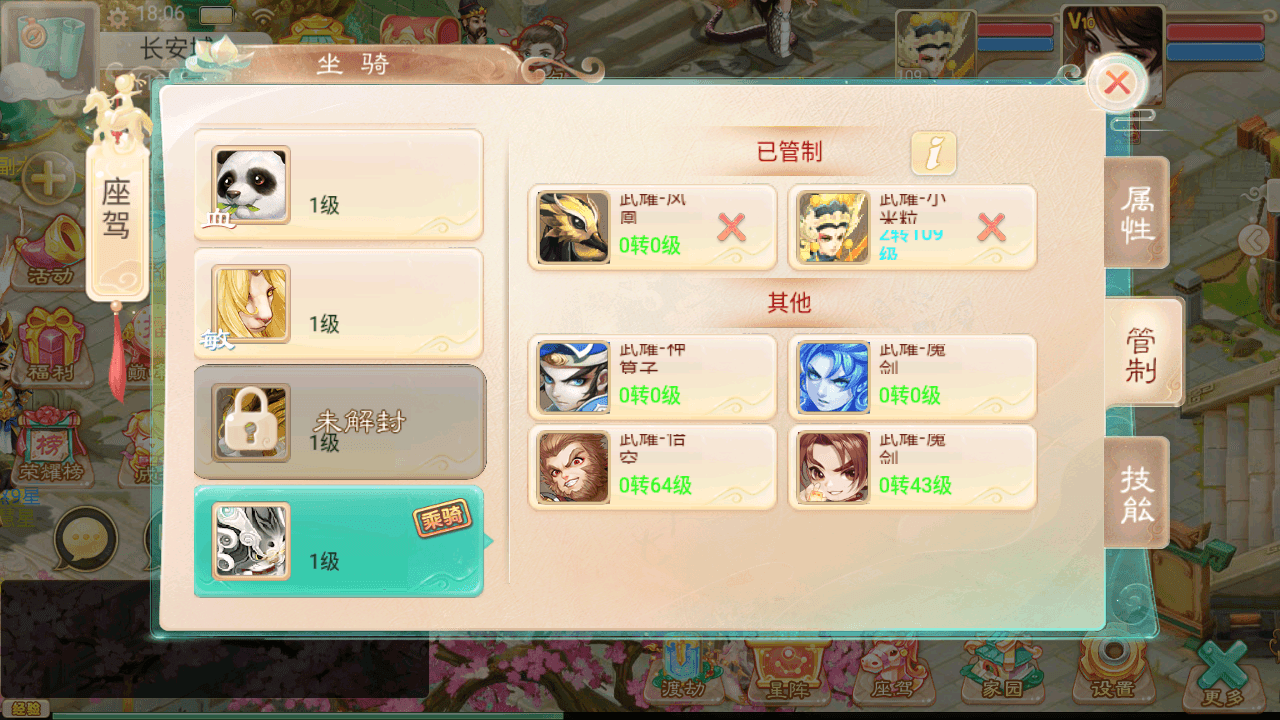Tap the locked 未解封 mount slot
Image resolution: width=1280 pixels, height=720 pixels.
339,422
